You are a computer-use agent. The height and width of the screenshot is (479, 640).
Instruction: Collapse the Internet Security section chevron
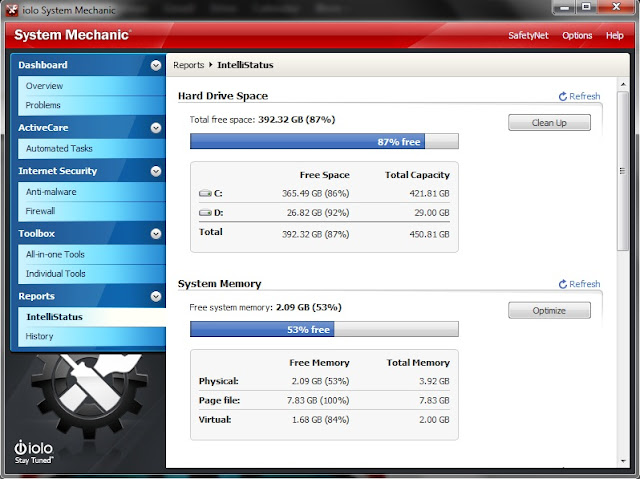tap(156, 171)
